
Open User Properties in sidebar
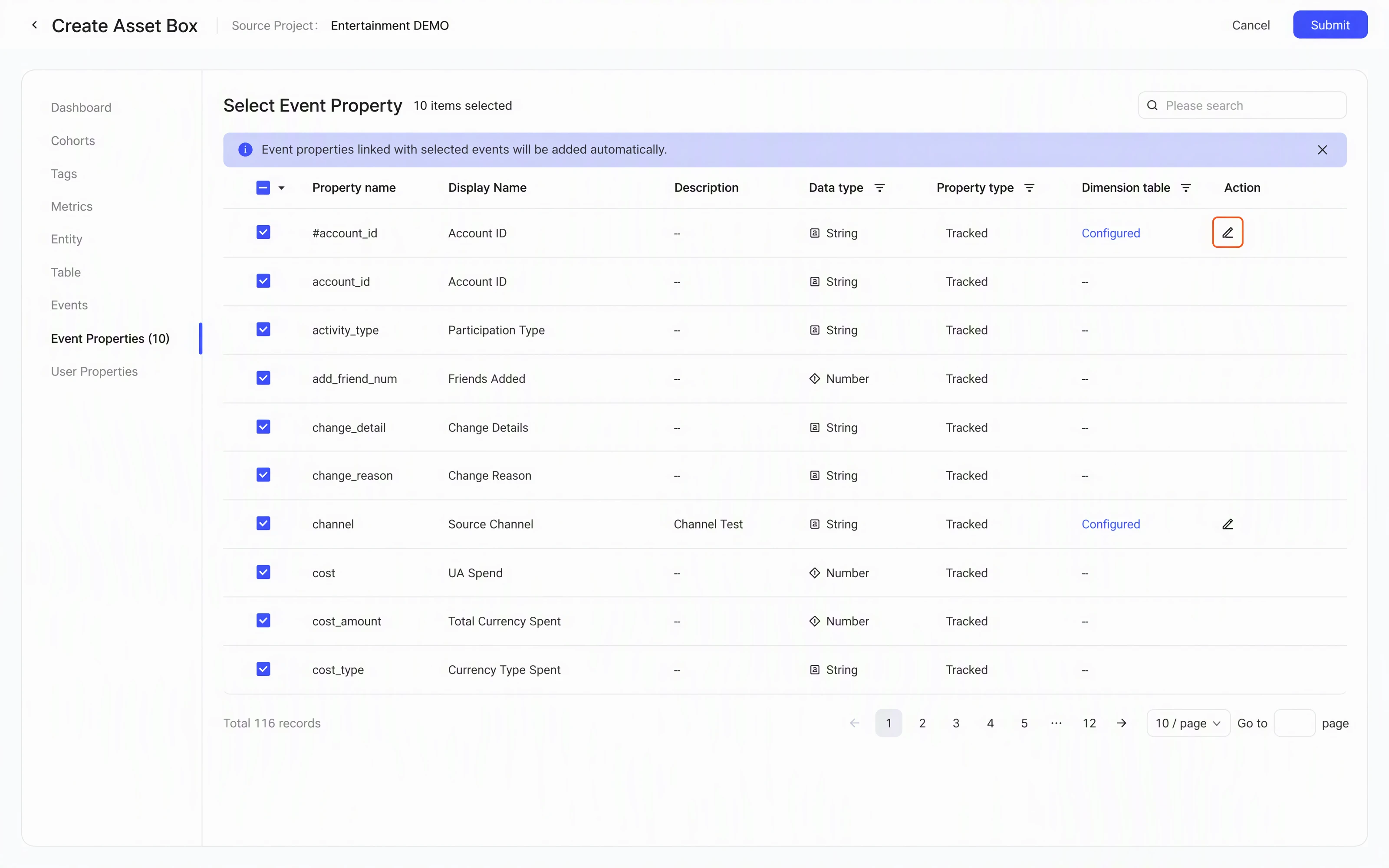[94, 372]
